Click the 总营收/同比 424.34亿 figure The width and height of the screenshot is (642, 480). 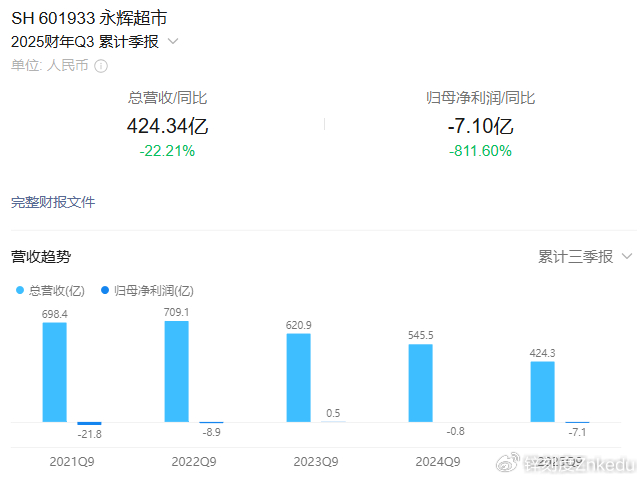(167, 126)
